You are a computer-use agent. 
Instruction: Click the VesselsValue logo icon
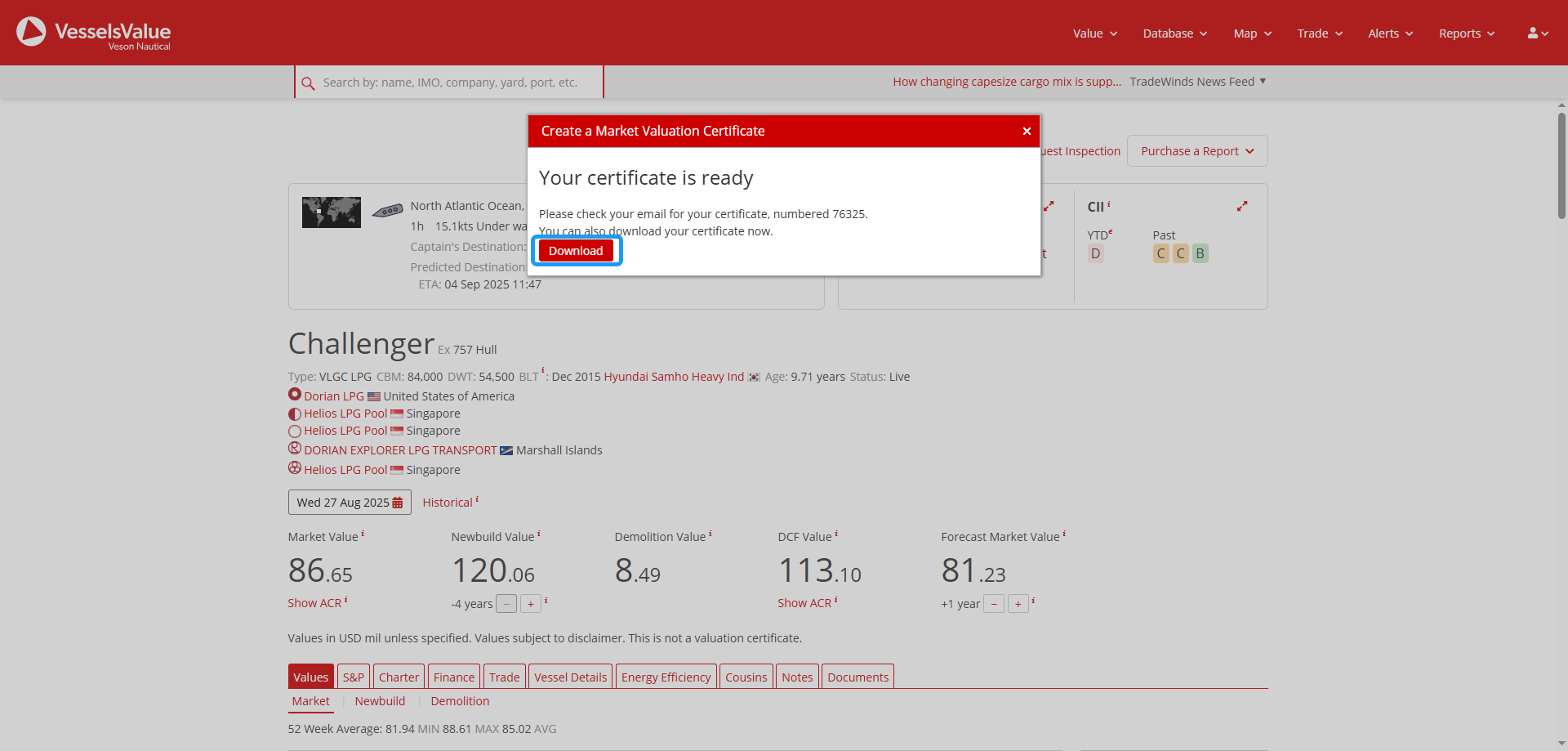pyautogui.click(x=31, y=32)
